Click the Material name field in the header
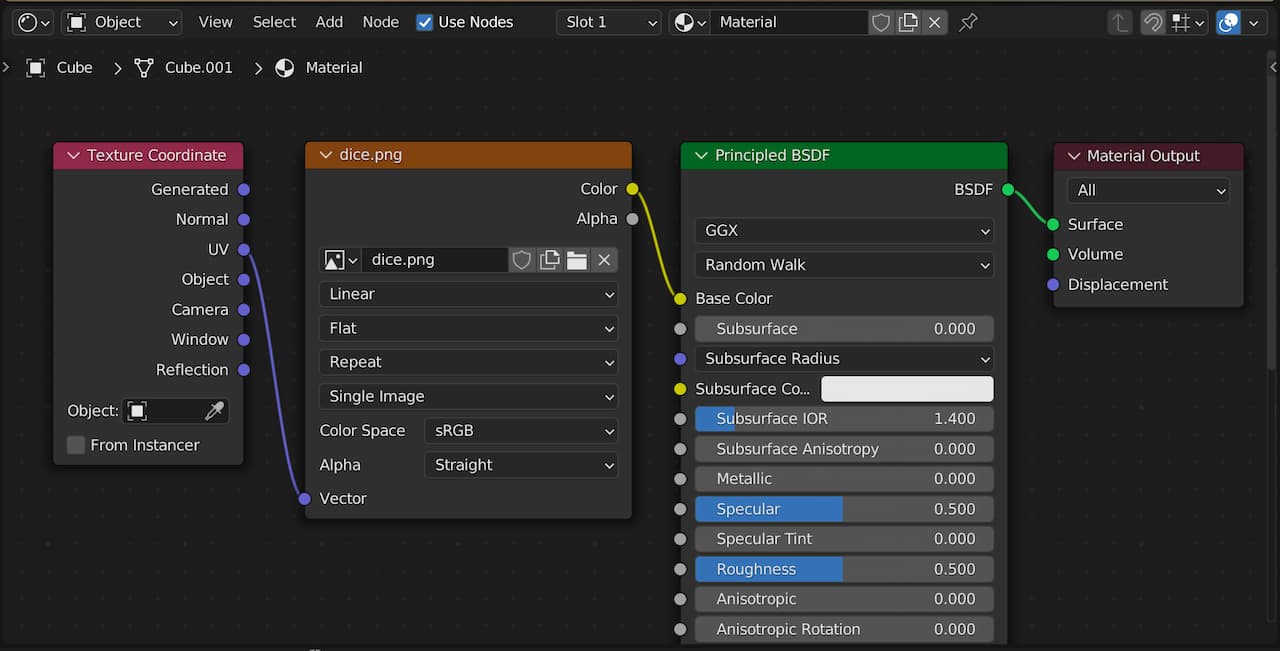Viewport: 1280px width, 651px height. tap(788, 22)
